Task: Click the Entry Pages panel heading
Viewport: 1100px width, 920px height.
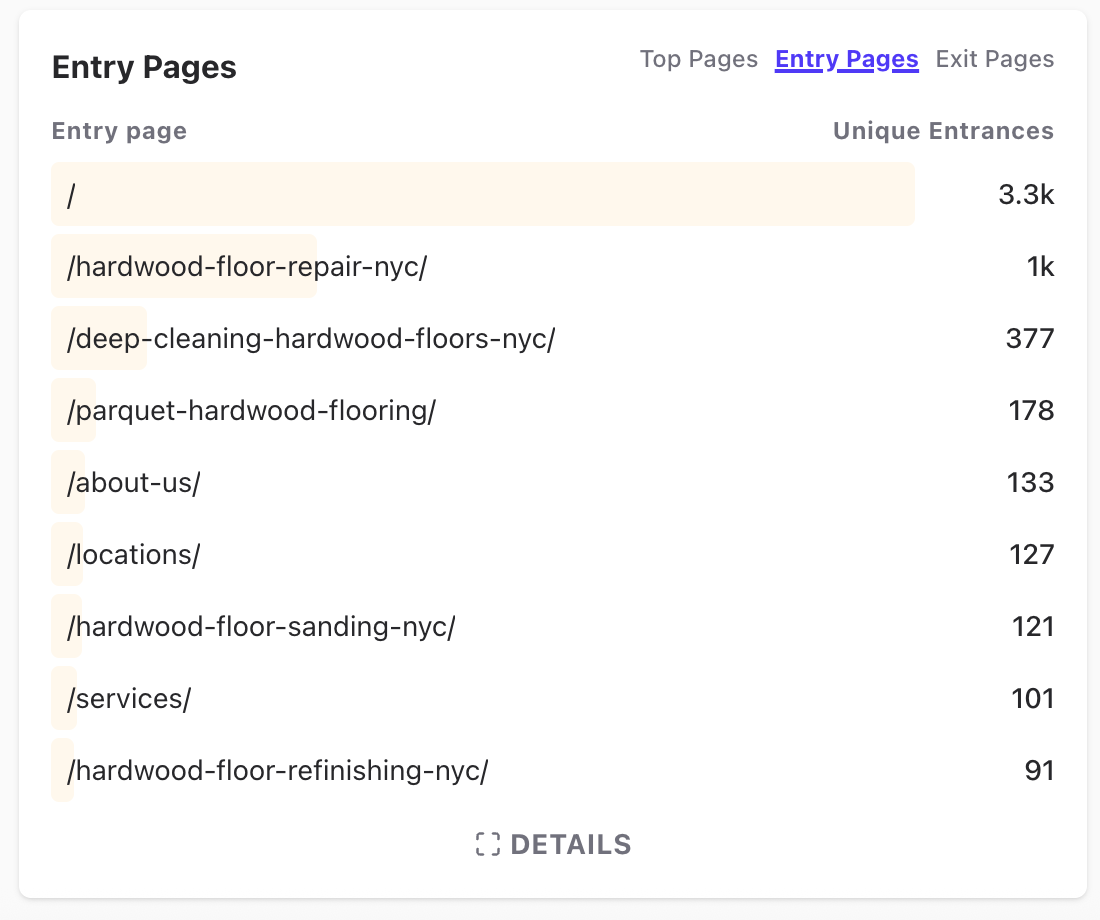Action: click(x=144, y=68)
